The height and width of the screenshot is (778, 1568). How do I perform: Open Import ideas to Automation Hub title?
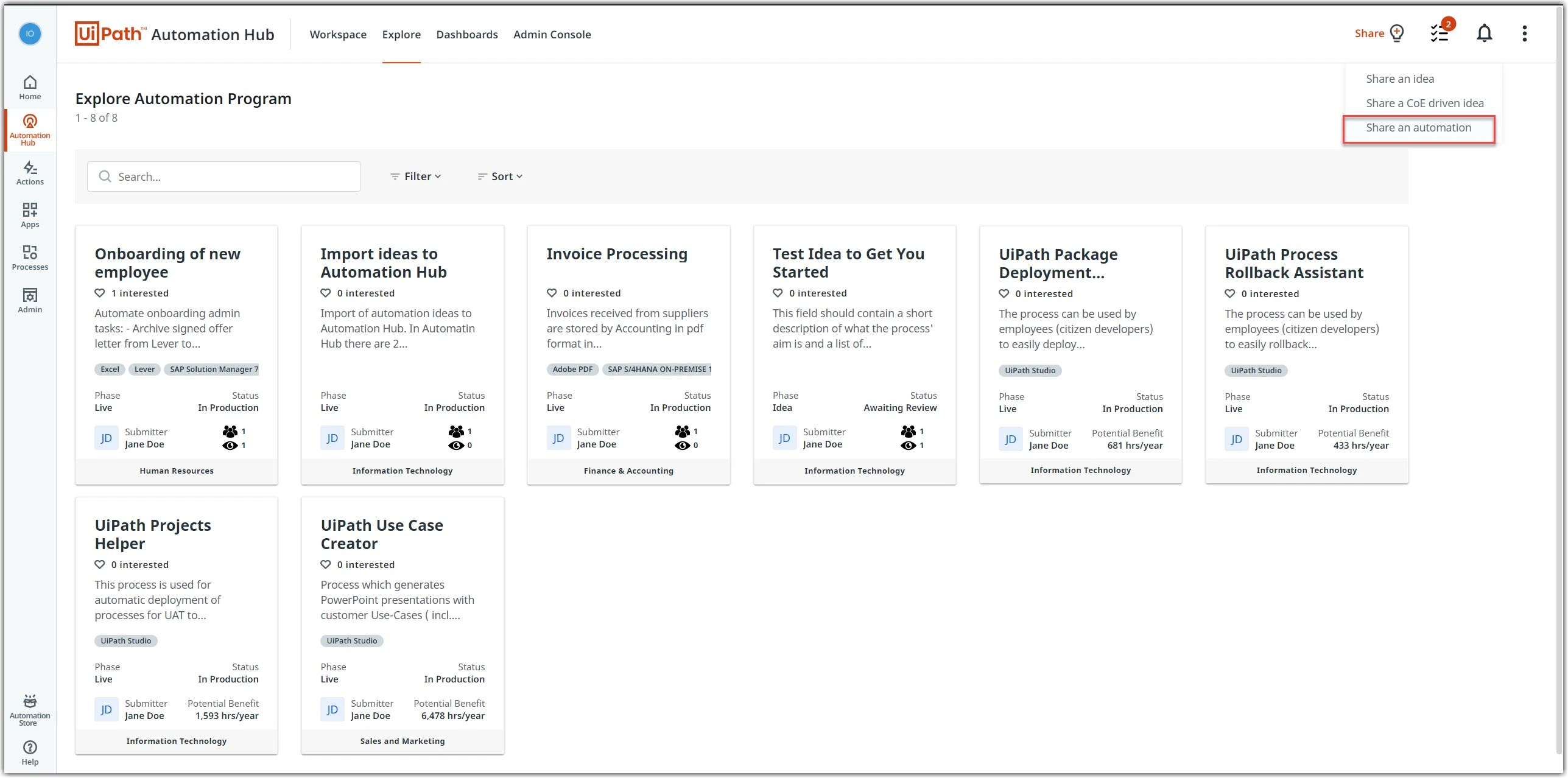click(x=384, y=262)
